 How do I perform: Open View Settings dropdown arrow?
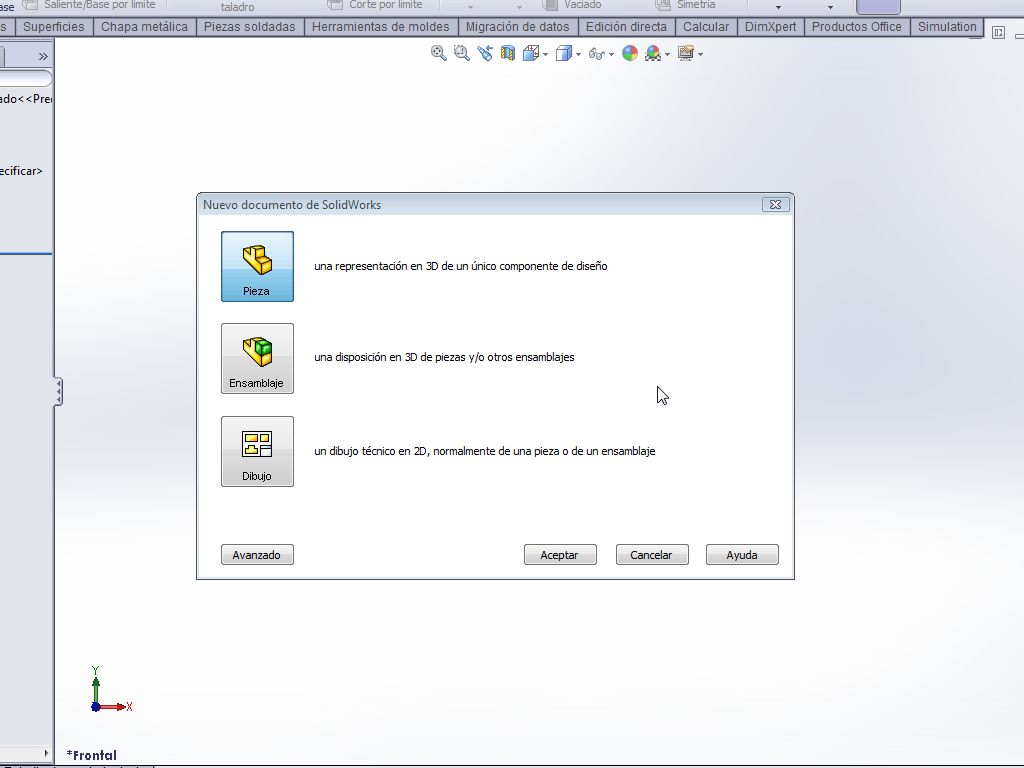(700, 54)
